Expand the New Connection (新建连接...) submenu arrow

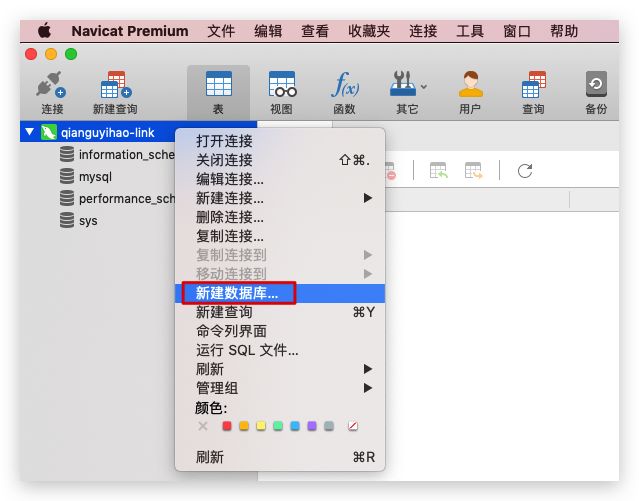[x=368, y=198]
